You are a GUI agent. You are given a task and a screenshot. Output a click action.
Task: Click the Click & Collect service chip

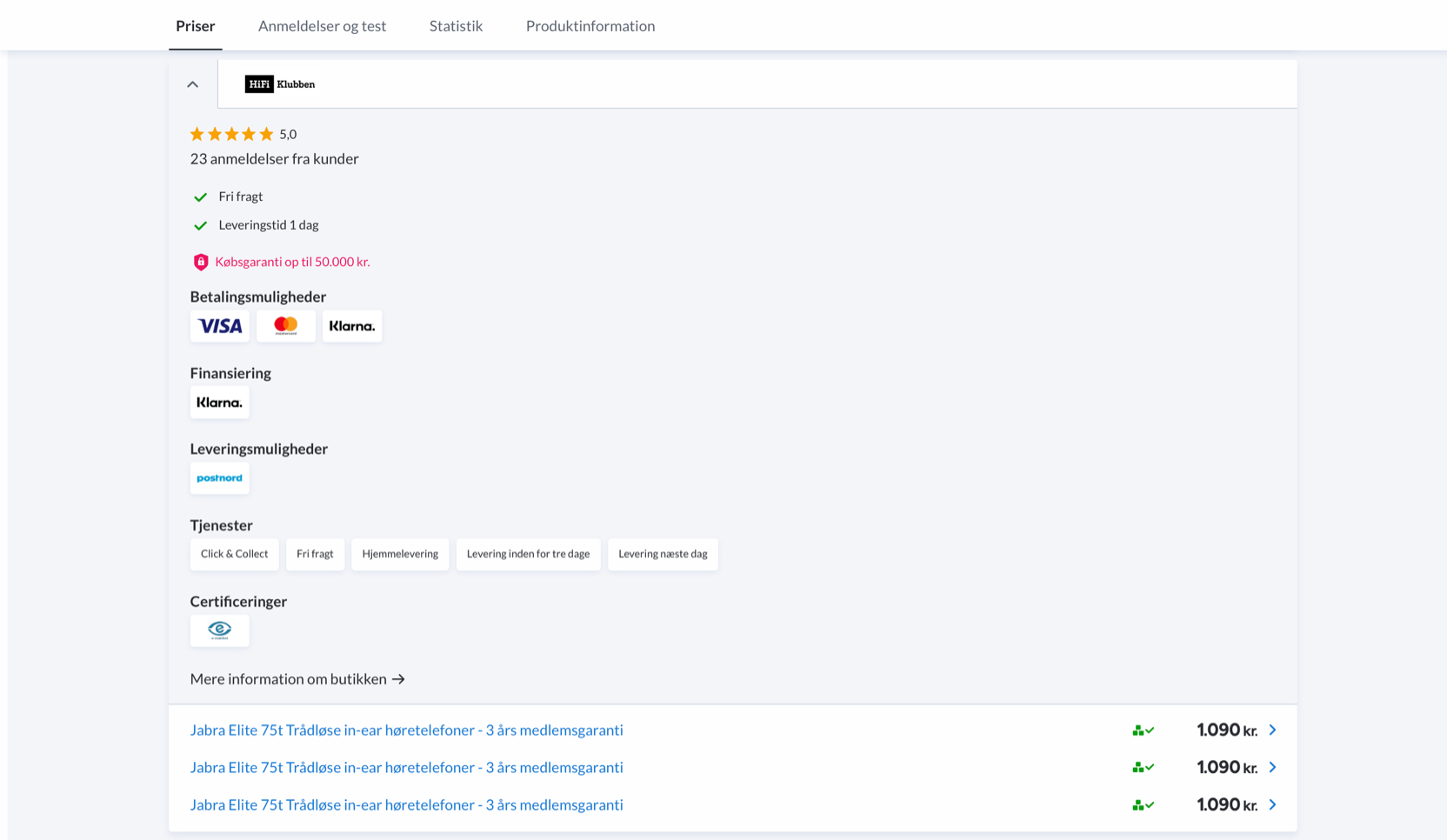(x=235, y=554)
